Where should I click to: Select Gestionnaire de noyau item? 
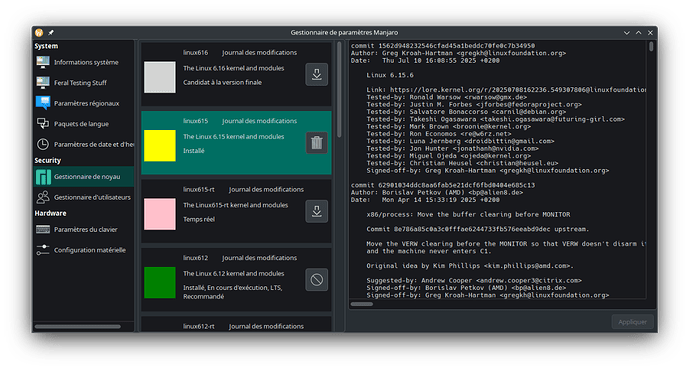pos(83,176)
